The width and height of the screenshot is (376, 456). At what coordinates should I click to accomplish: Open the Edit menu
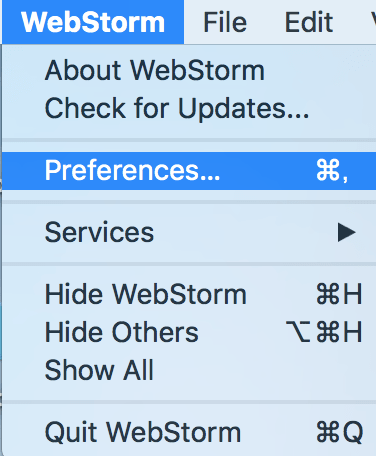point(309,22)
